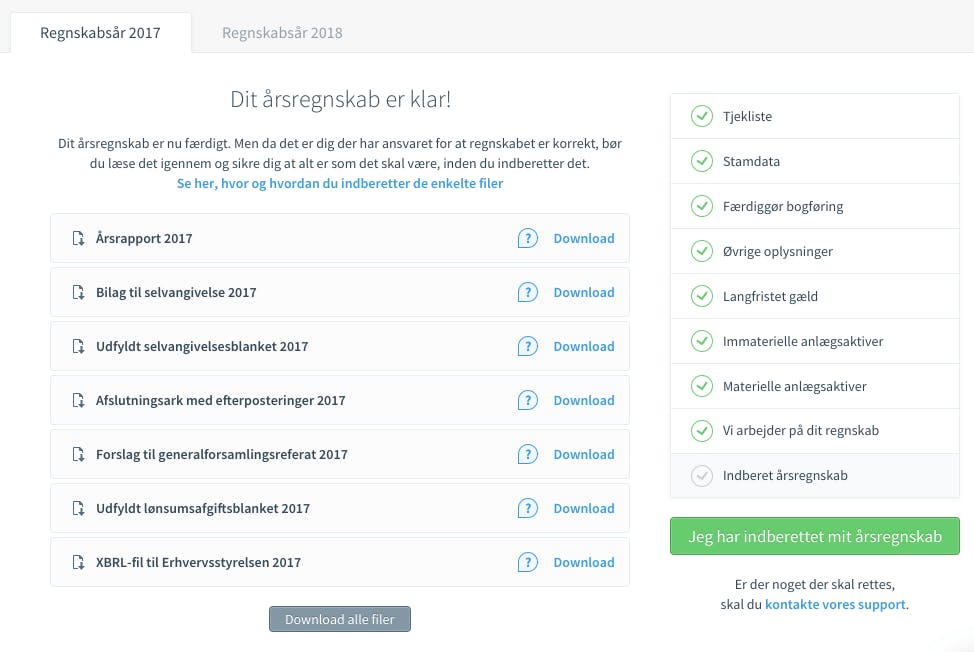
Task: Click green checkmark next to Tjekliste
Action: (x=702, y=116)
